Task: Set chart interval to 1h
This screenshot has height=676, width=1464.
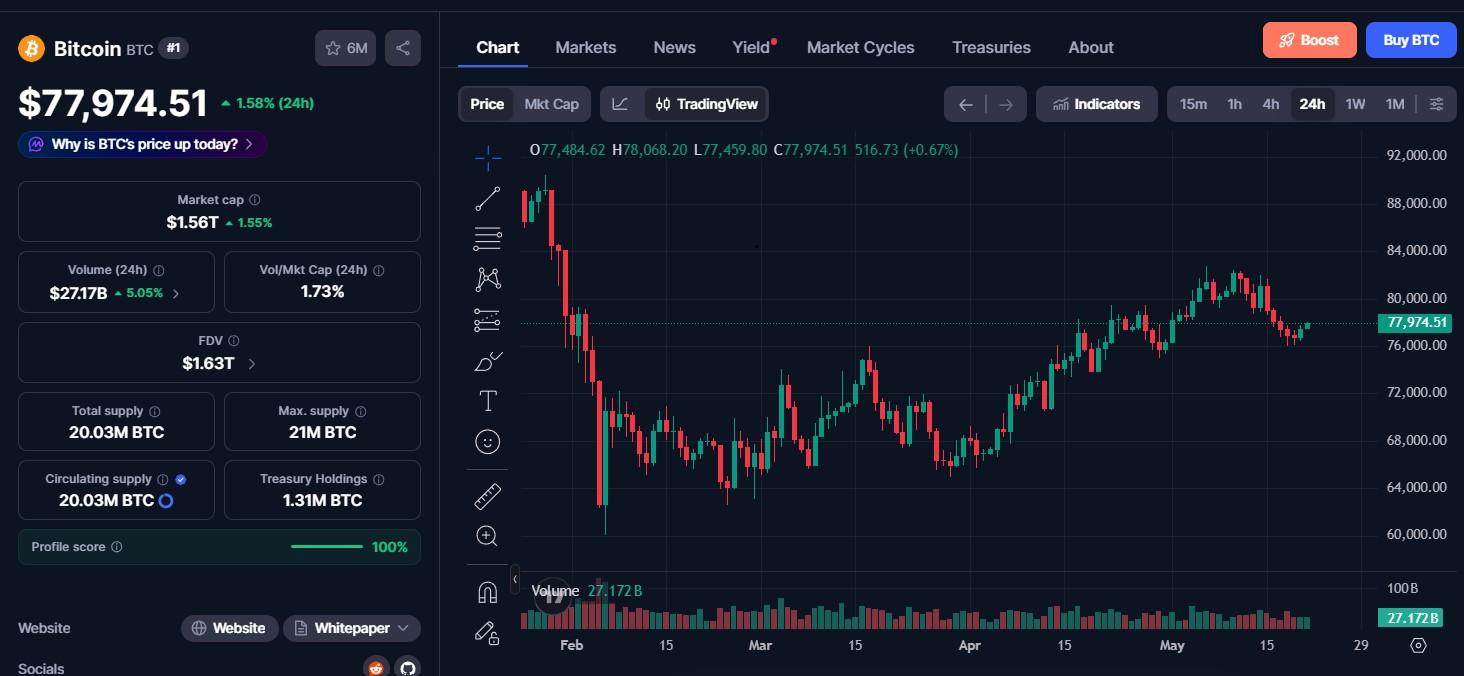Action: [x=1235, y=104]
